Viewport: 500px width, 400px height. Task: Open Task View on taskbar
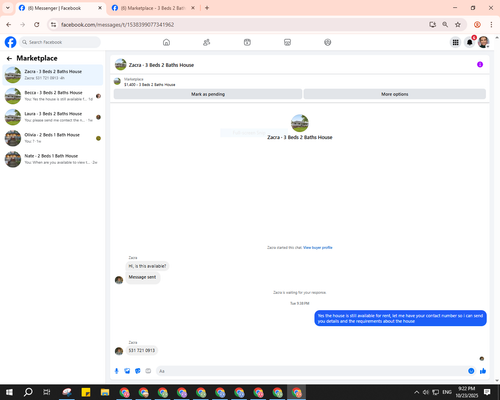click(x=47, y=392)
